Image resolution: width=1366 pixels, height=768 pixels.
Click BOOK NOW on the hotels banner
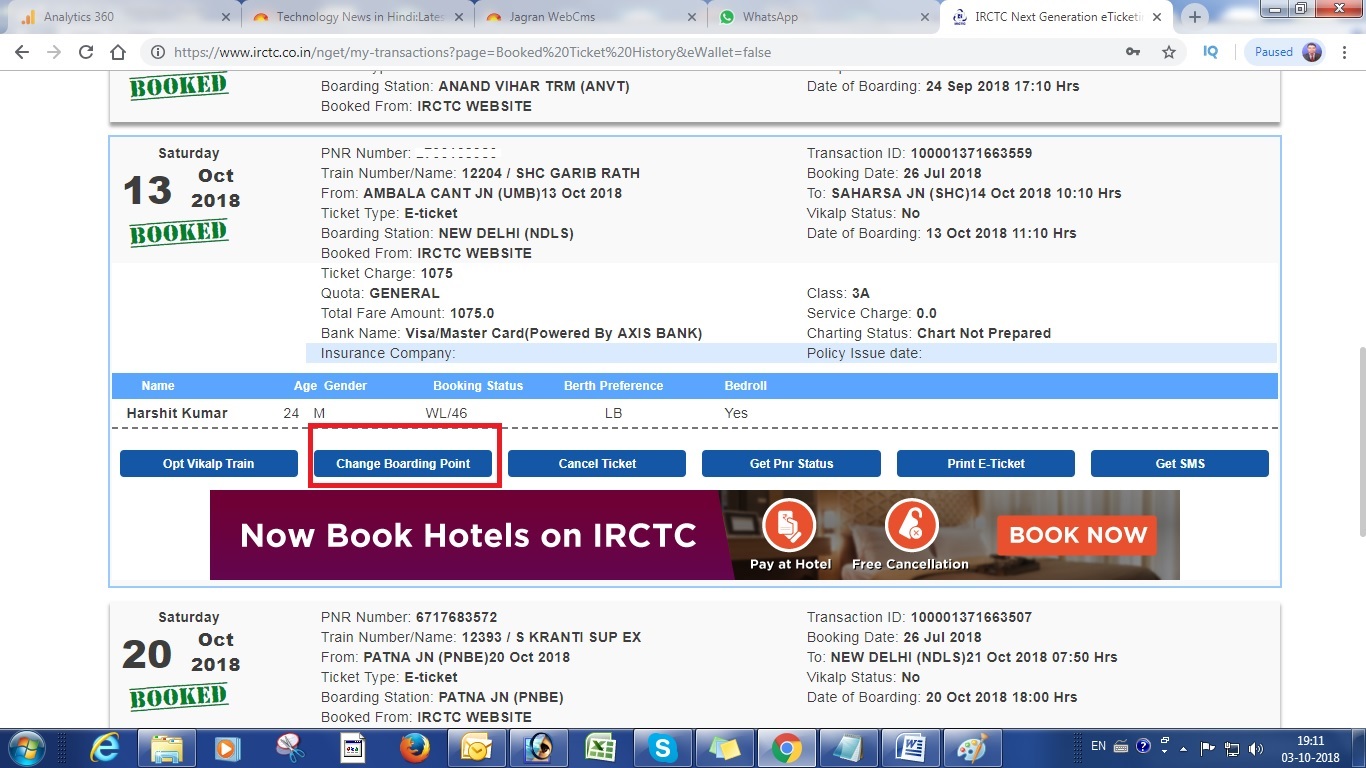[1077, 535]
